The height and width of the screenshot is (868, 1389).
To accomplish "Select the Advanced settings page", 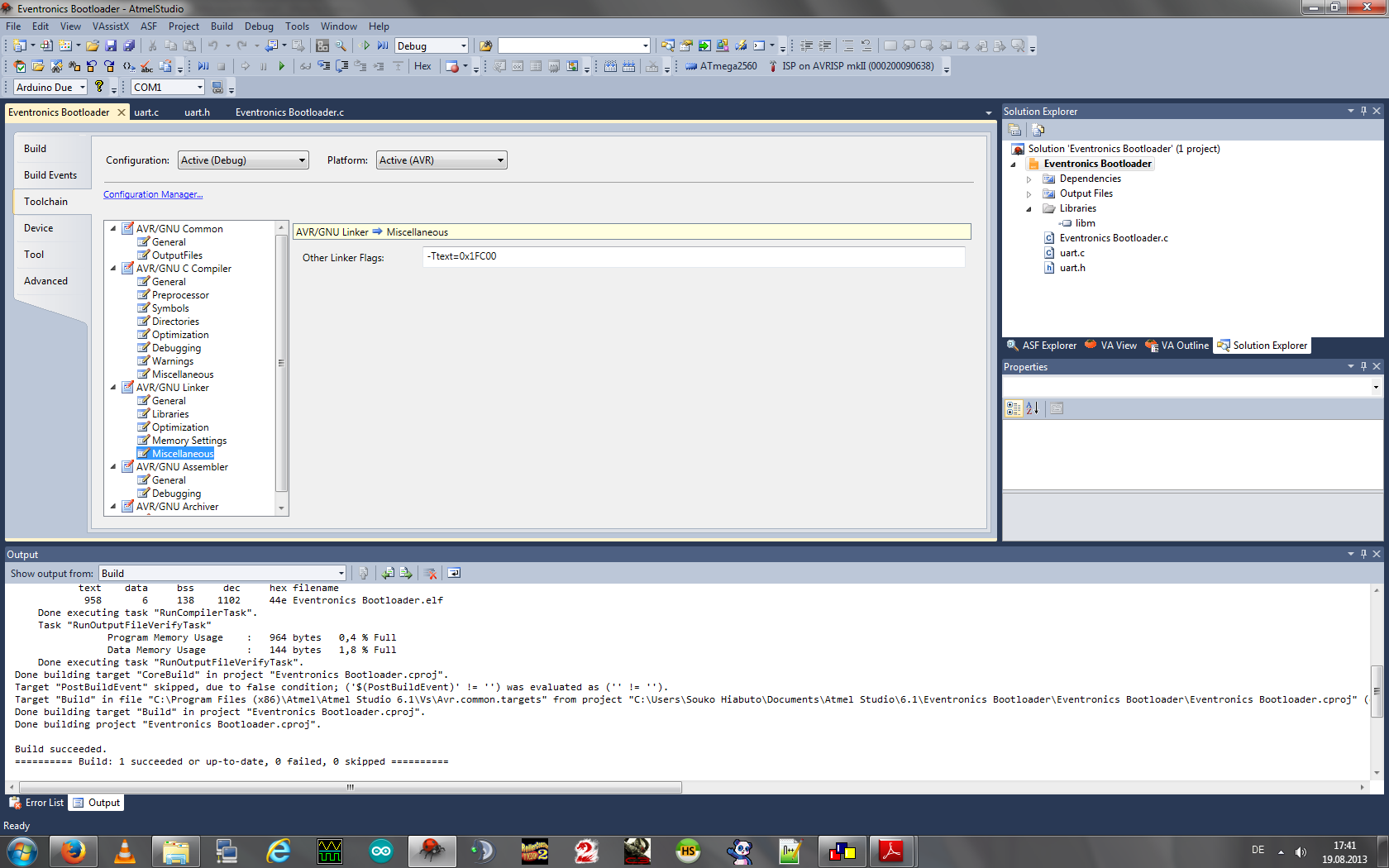I will 46,281.
